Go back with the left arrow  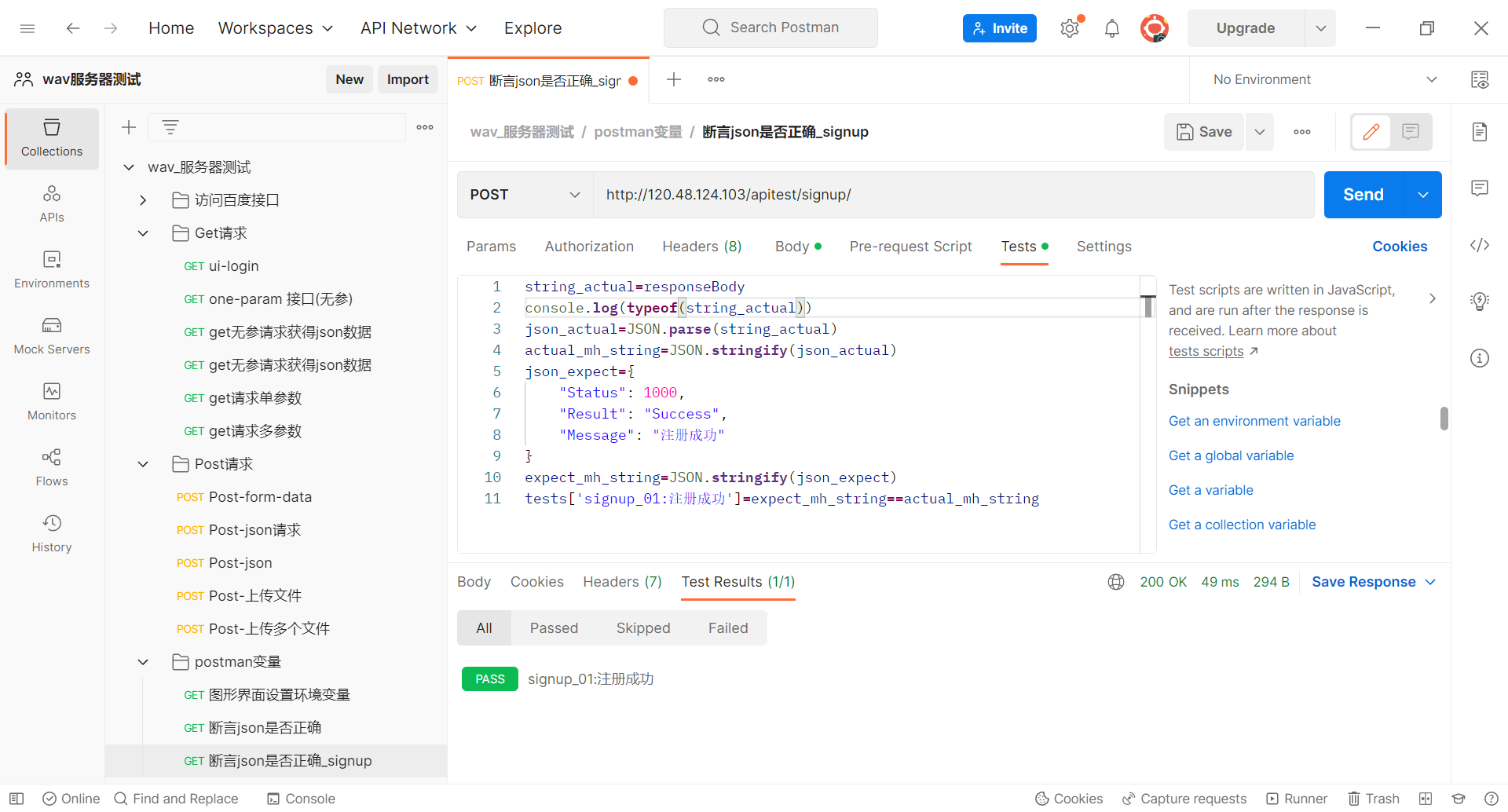tap(73, 28)
